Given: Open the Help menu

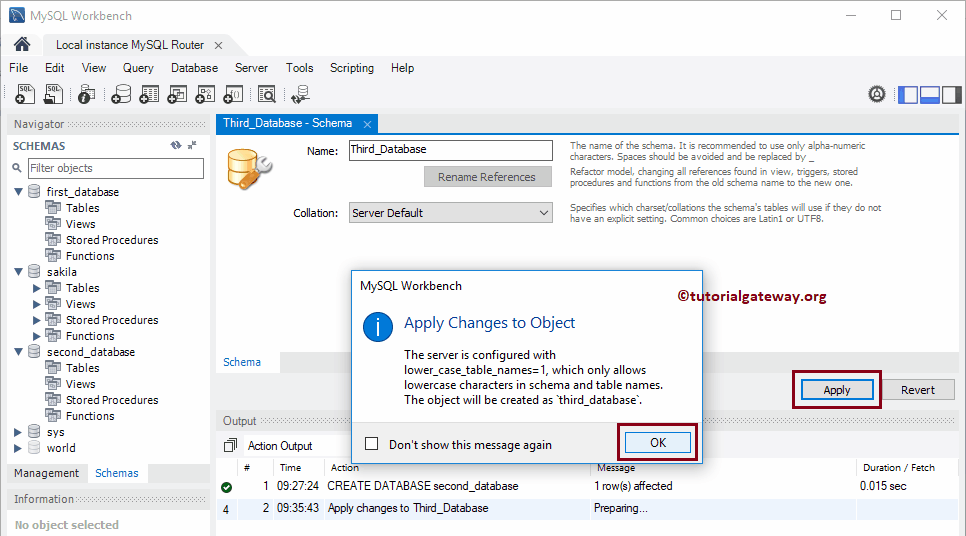Looking at the screenshot, I should [x=402, y=68].
